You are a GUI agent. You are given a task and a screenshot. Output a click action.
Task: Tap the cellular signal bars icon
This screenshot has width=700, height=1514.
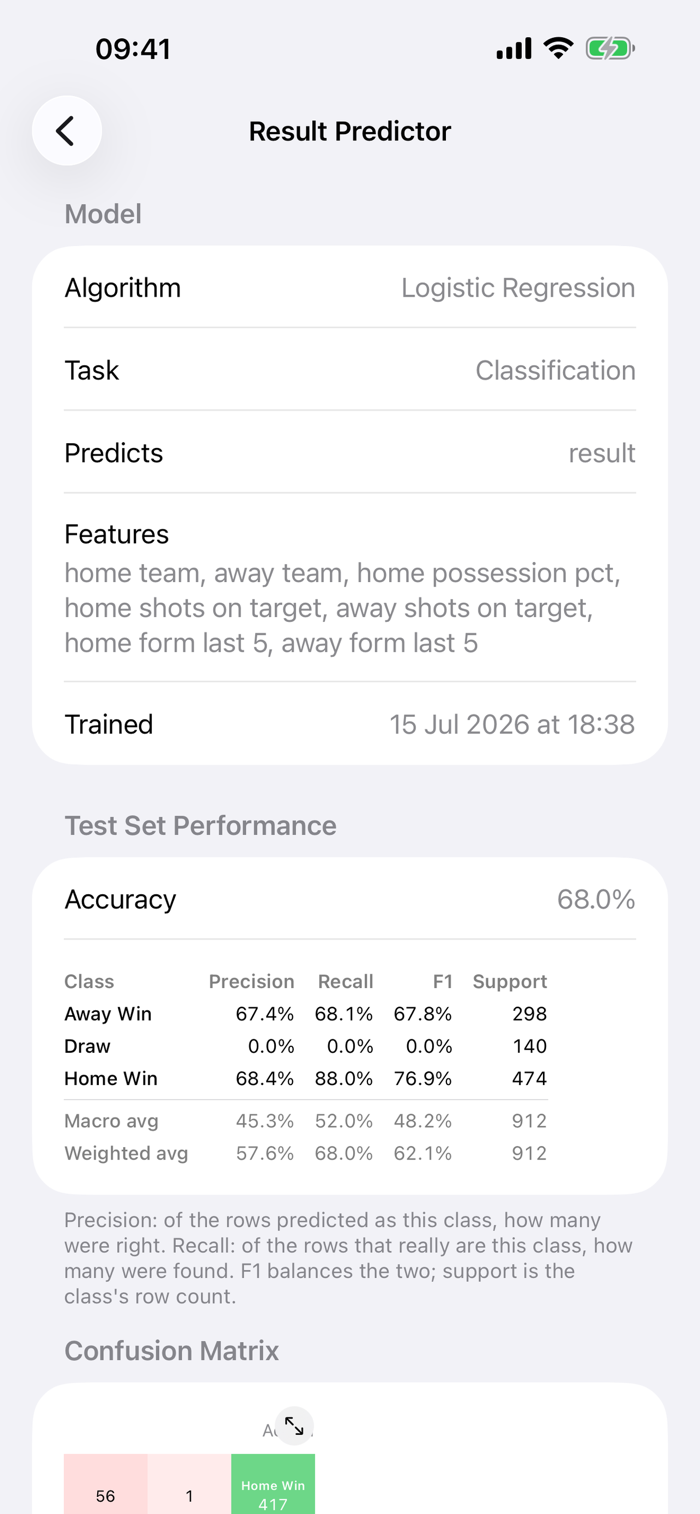click(x=514, y=49)
